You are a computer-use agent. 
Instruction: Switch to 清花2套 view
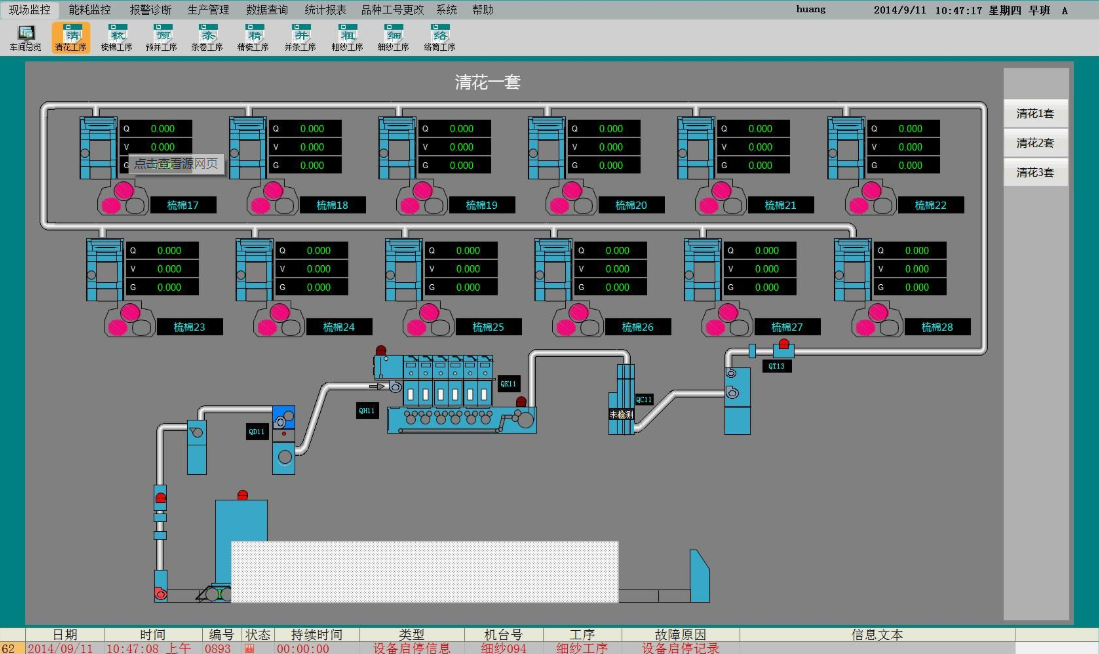[1035, 143]
